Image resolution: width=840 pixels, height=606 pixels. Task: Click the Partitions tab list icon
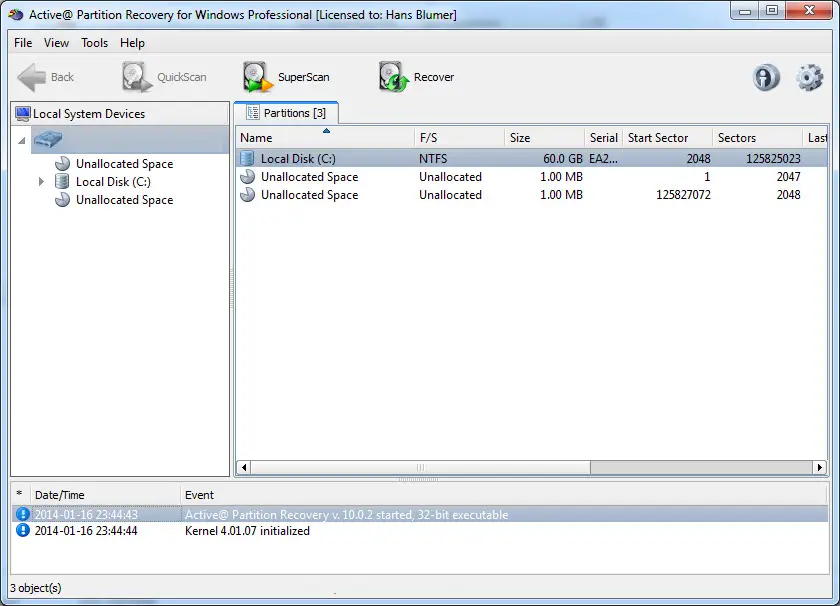[253, 113]
